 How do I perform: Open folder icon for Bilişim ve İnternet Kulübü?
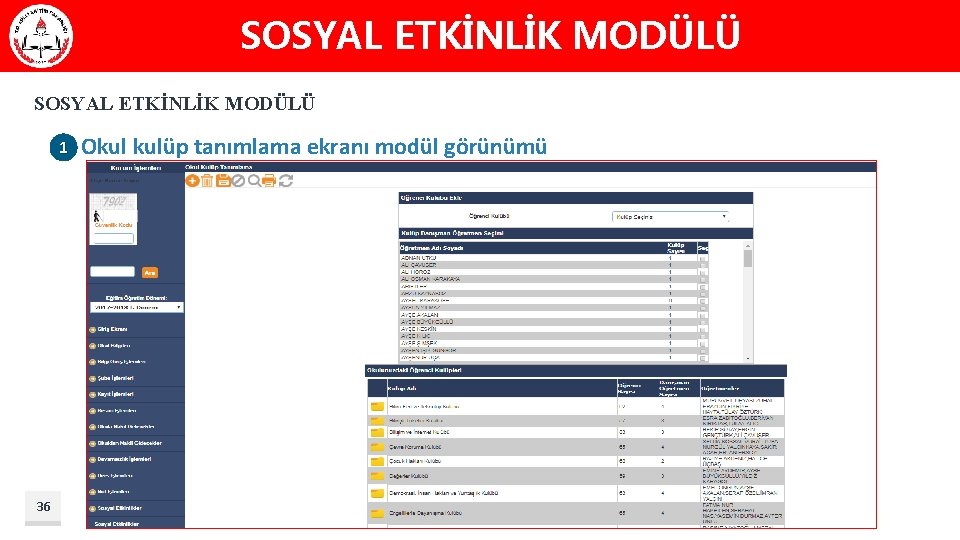pos(377,432)
